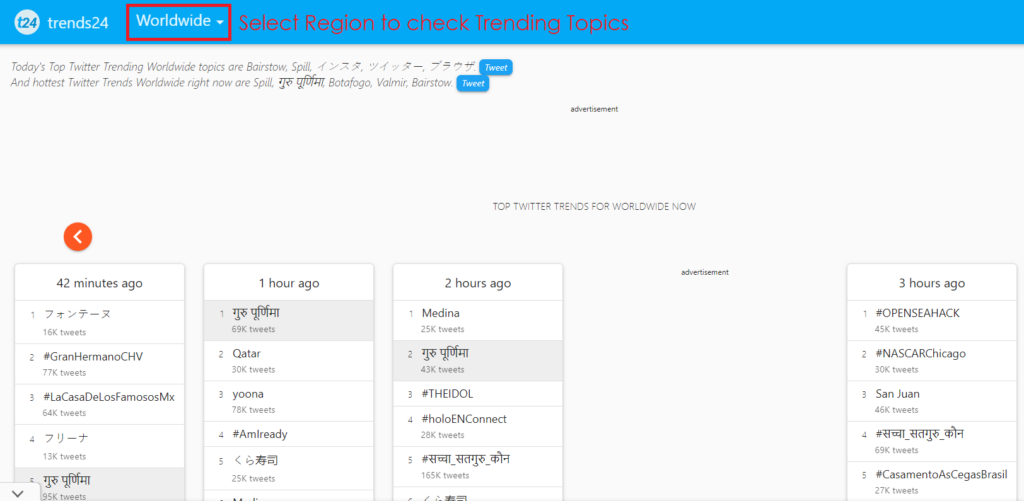
Task: Open くら寿司 trend in 1 hour ago column
Action: tap(255, 461)
